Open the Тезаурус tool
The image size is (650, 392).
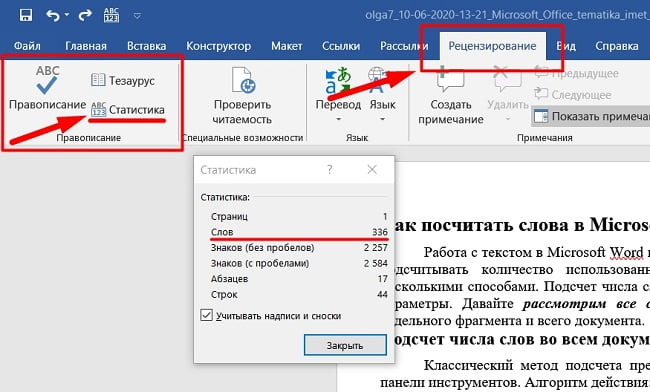pos(123,80)
